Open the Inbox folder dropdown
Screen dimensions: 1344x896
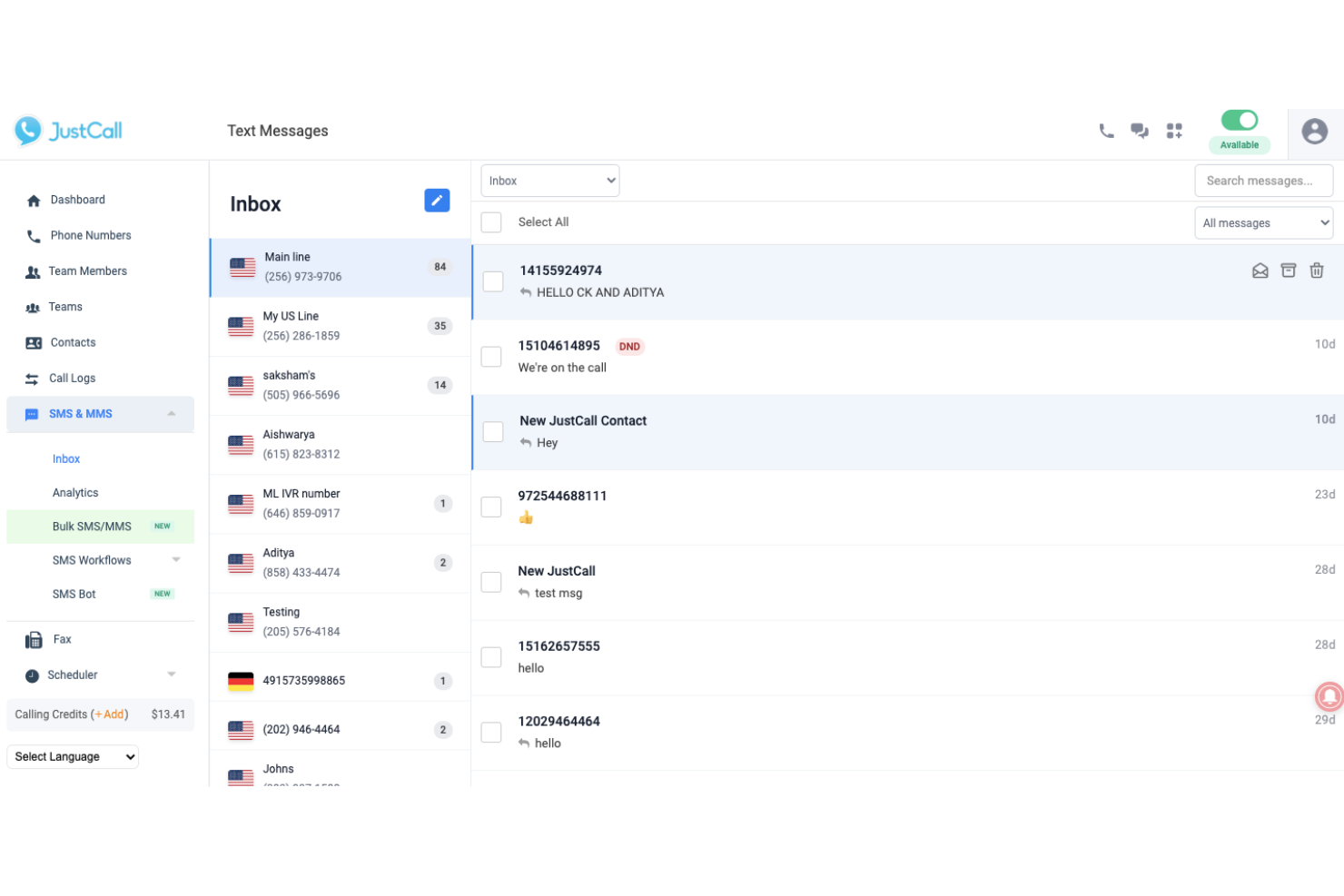pyautogui.click(x=549, y=180)
